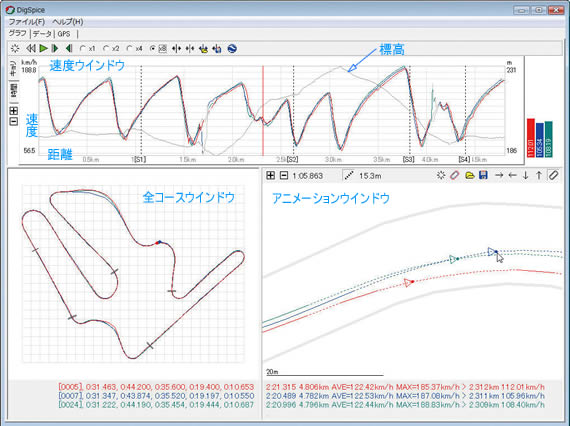Pan animation view right with right arrow
570x426 pixels.
point(499,176)
